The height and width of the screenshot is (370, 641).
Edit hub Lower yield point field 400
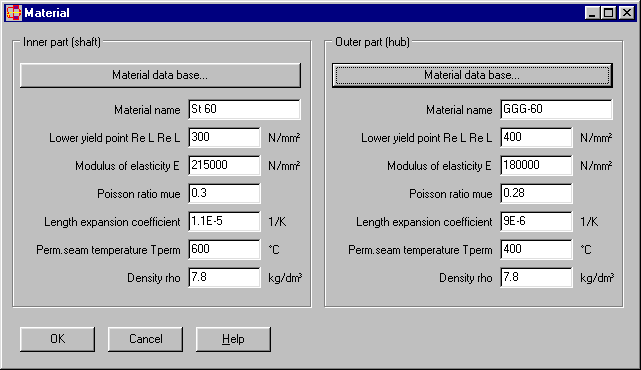[x=536, y=137]
